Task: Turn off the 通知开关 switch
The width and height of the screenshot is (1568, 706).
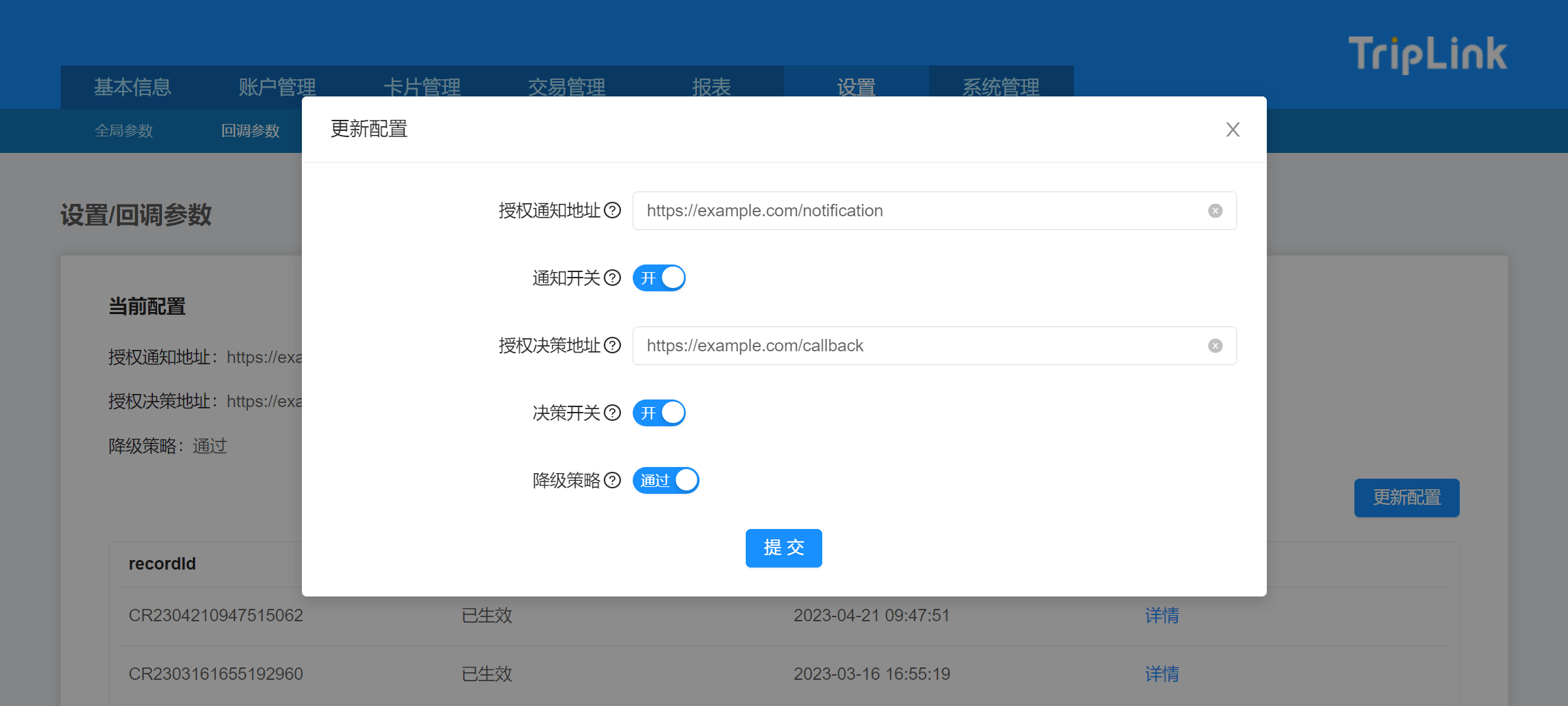Action: click(x=659, y=278)
